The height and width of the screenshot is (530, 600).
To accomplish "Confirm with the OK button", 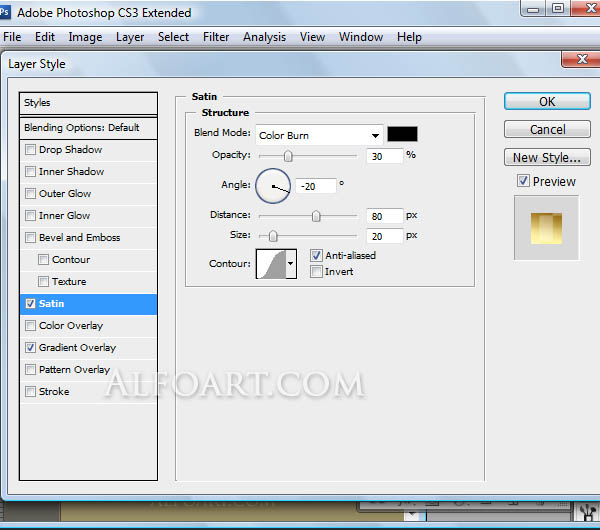I will (547, 101).
